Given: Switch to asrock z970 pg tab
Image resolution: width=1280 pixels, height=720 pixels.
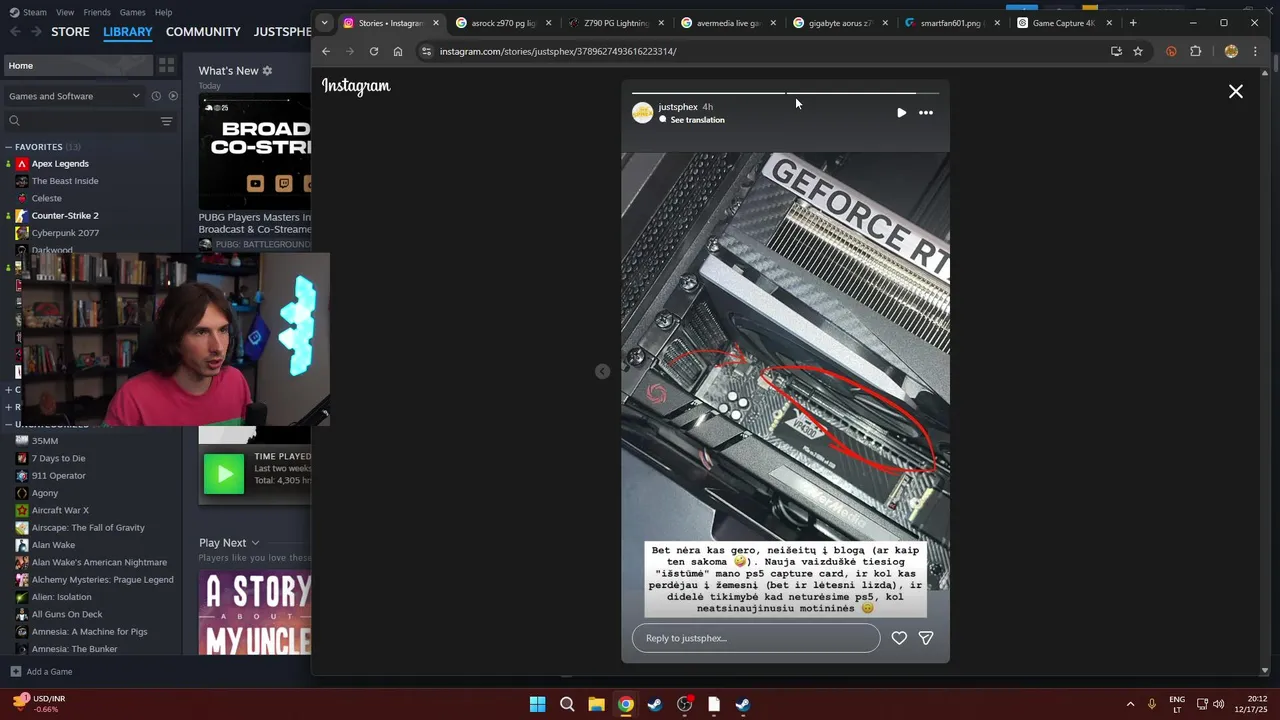Looking at the screenshot, I should 502,23.
